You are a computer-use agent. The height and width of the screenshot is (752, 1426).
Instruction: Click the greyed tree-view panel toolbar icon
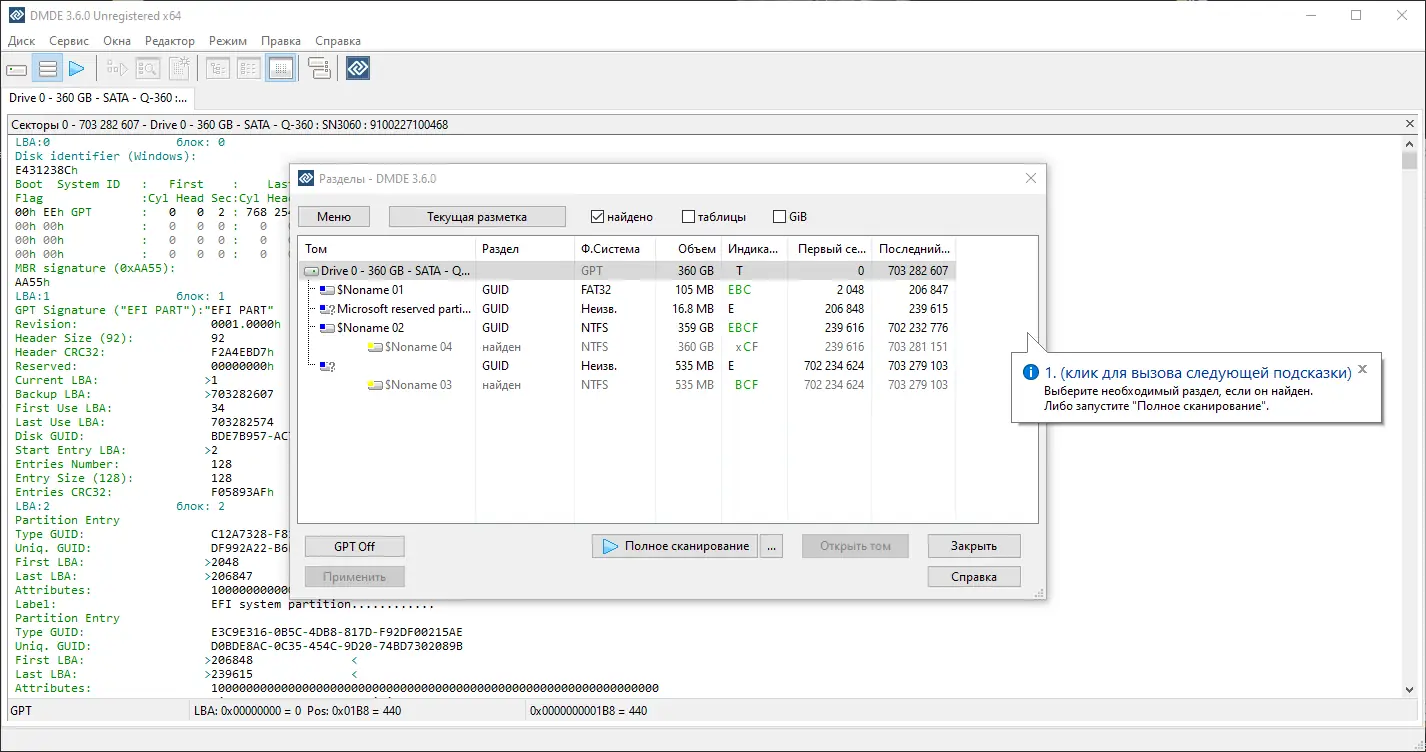(218, 69)
